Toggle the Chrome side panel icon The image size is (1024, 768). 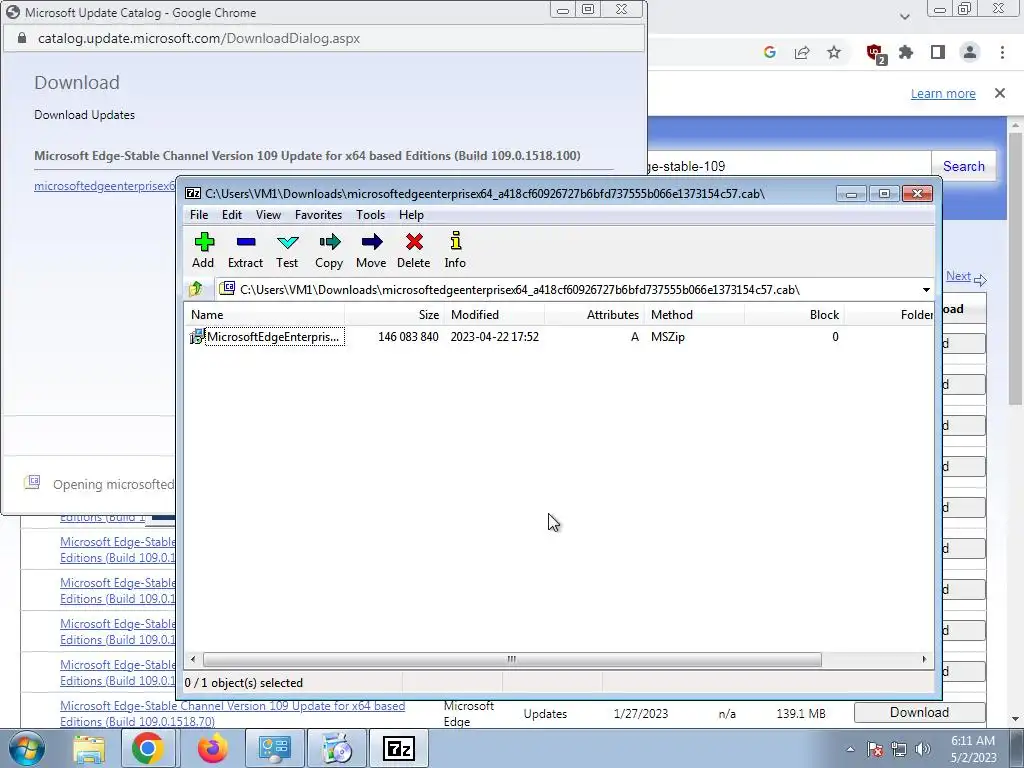pos(938,52)
